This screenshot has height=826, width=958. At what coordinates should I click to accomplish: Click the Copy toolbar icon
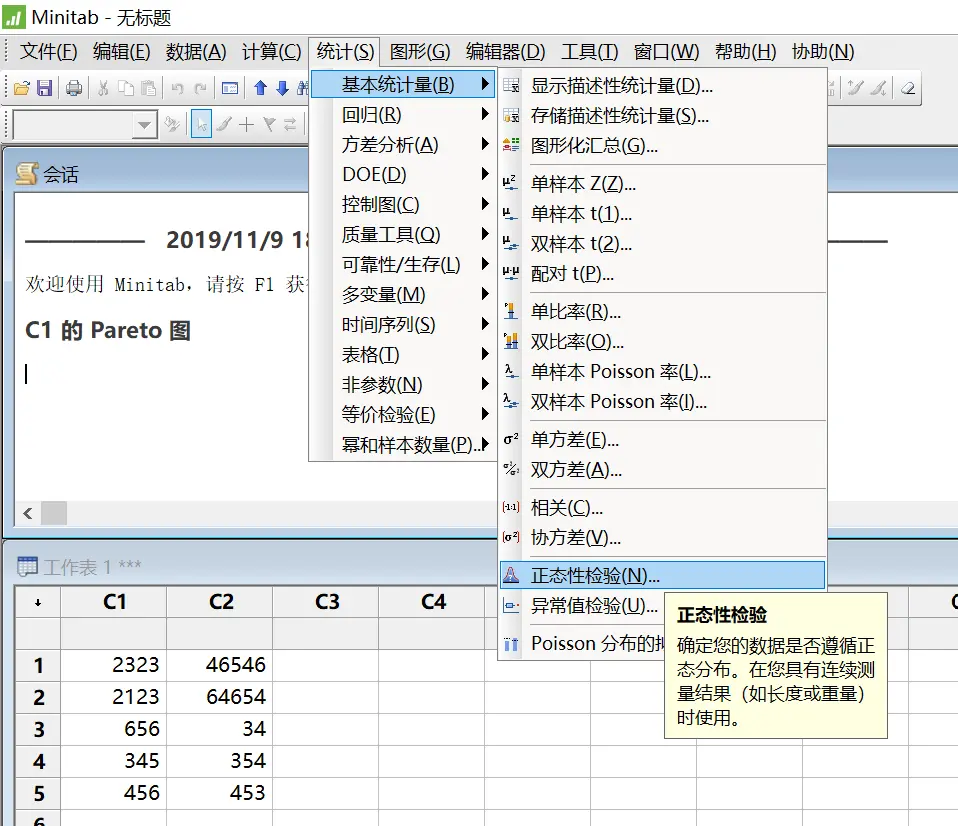126,89
